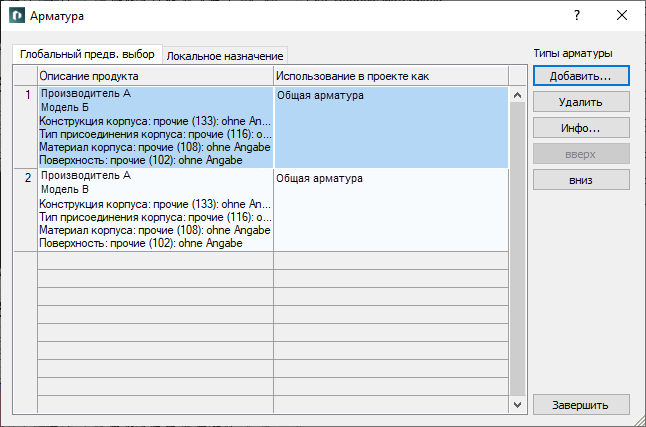
Task: Close the Арматура dialog window
Action: pos(622,16)
